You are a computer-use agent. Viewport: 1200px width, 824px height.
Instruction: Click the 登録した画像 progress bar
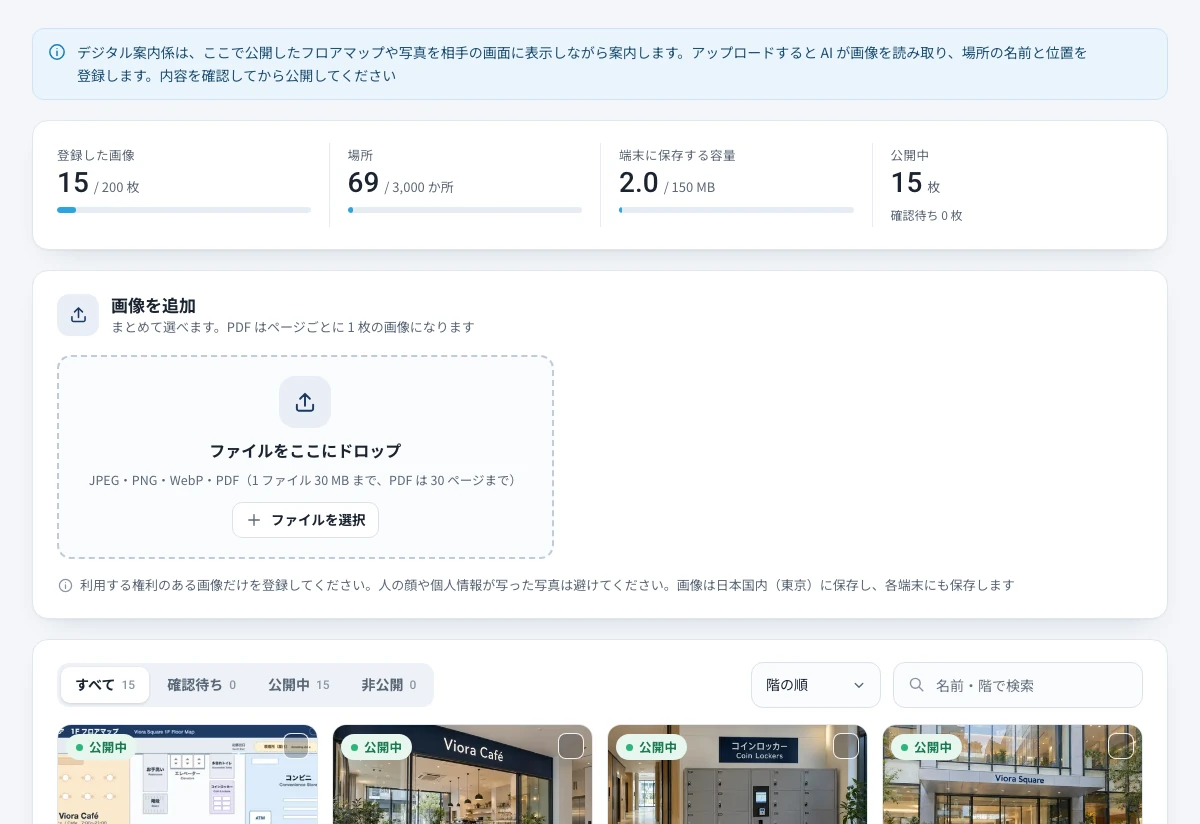coord(184,210)
